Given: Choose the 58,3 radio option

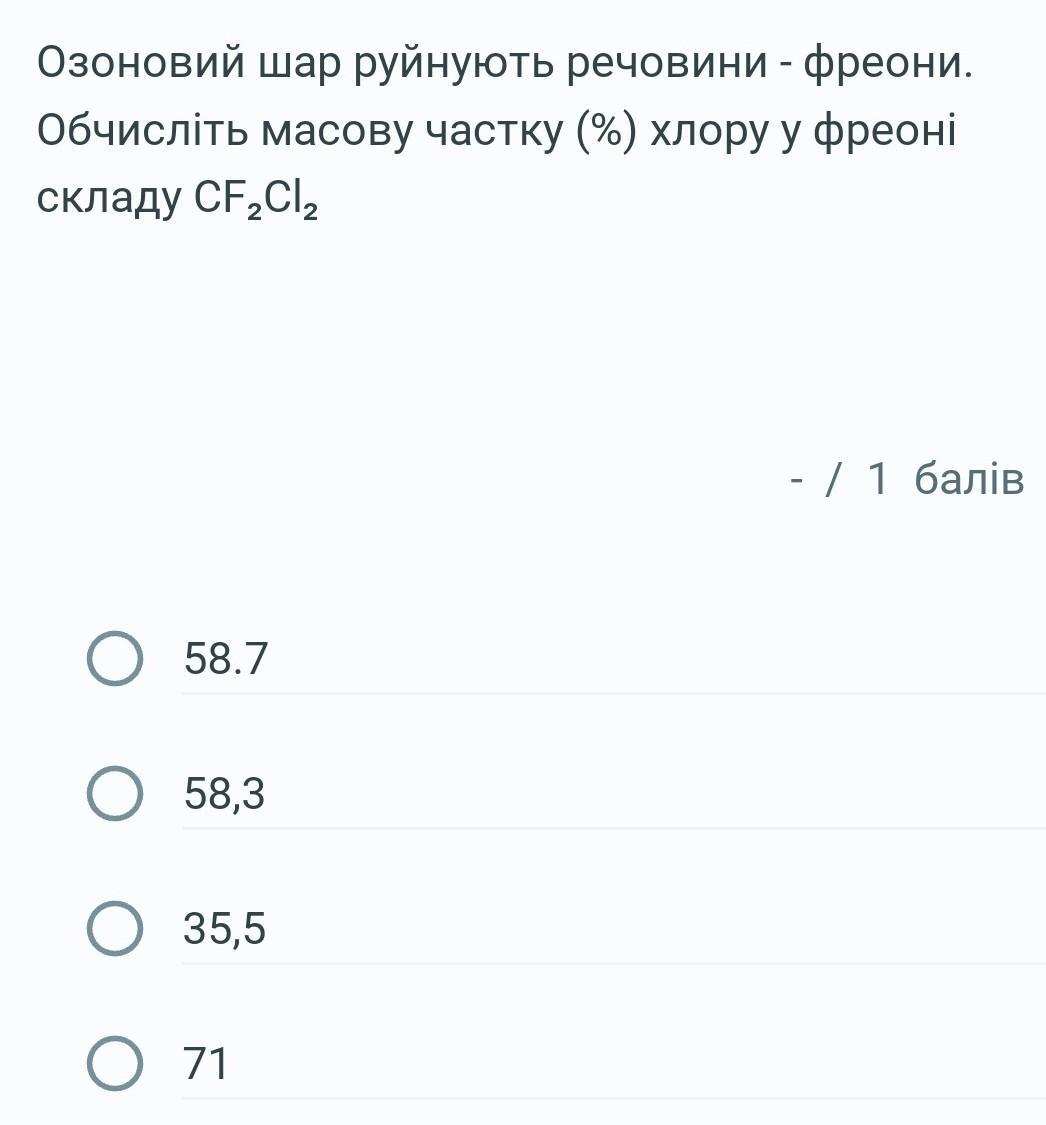Looking at the screenshot, I should pos(115,794).
